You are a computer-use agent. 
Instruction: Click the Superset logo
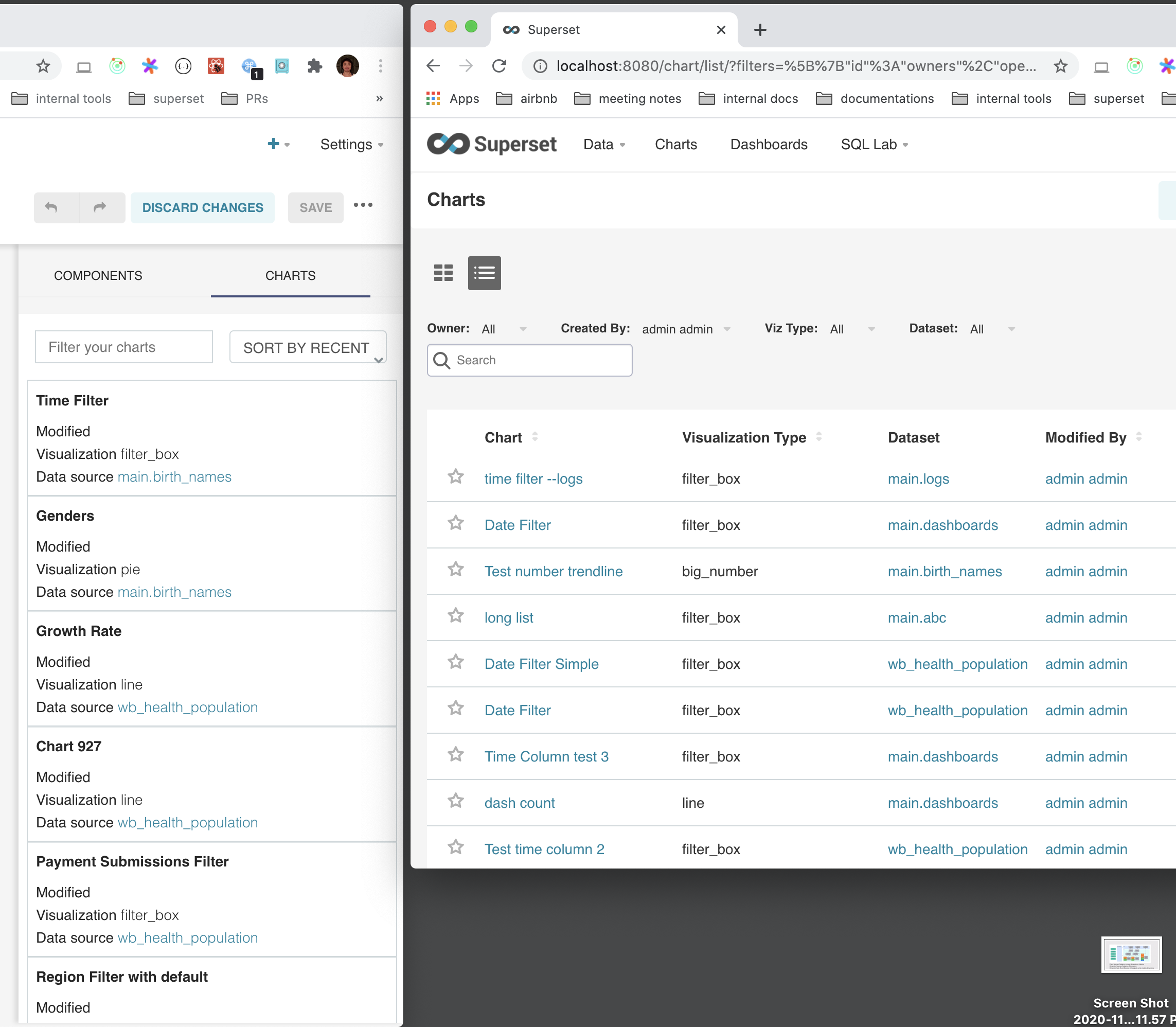(x=492, y=144)
